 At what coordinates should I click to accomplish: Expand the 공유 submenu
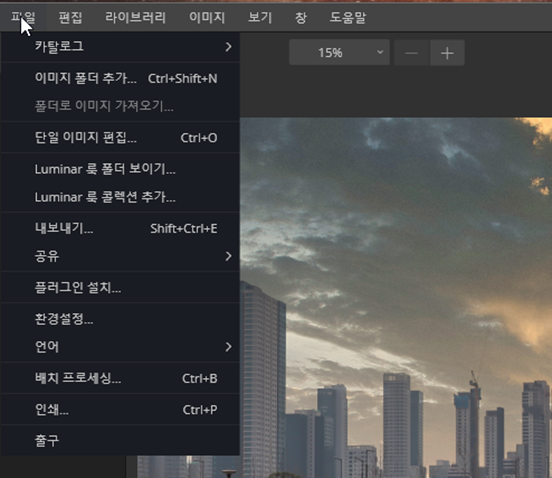pos(120,256)
